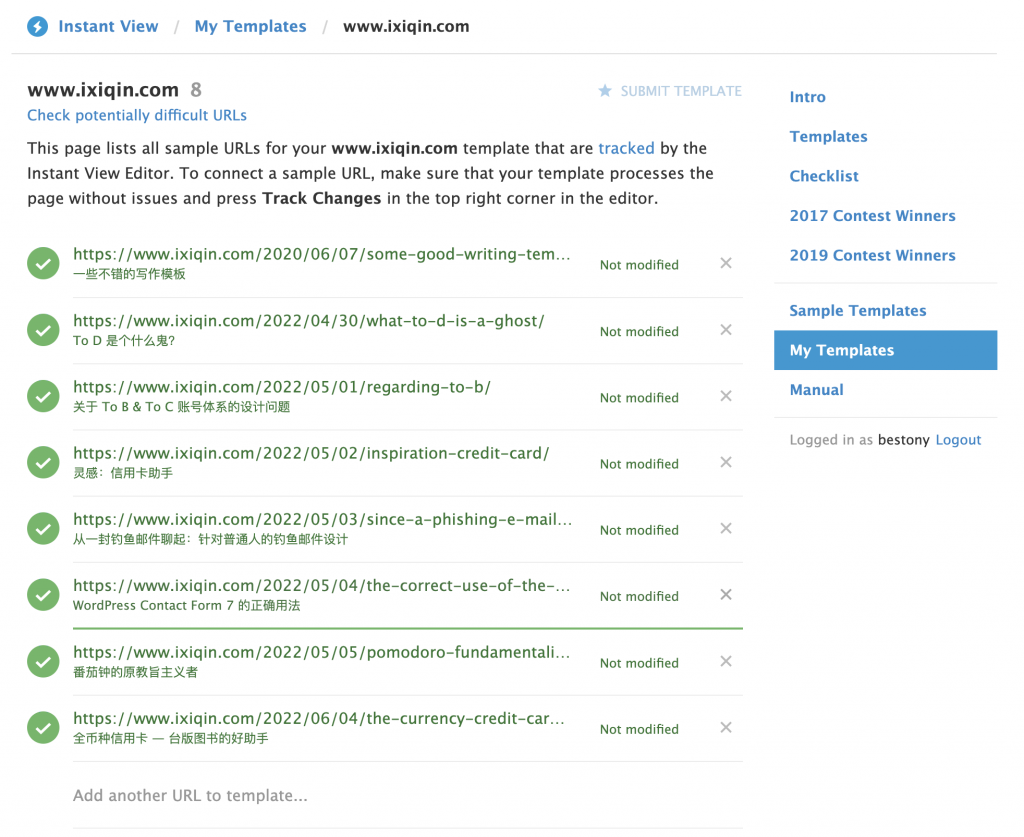
Task: Remove the currency-credit-card URL
Action: [x=725, y=726]
